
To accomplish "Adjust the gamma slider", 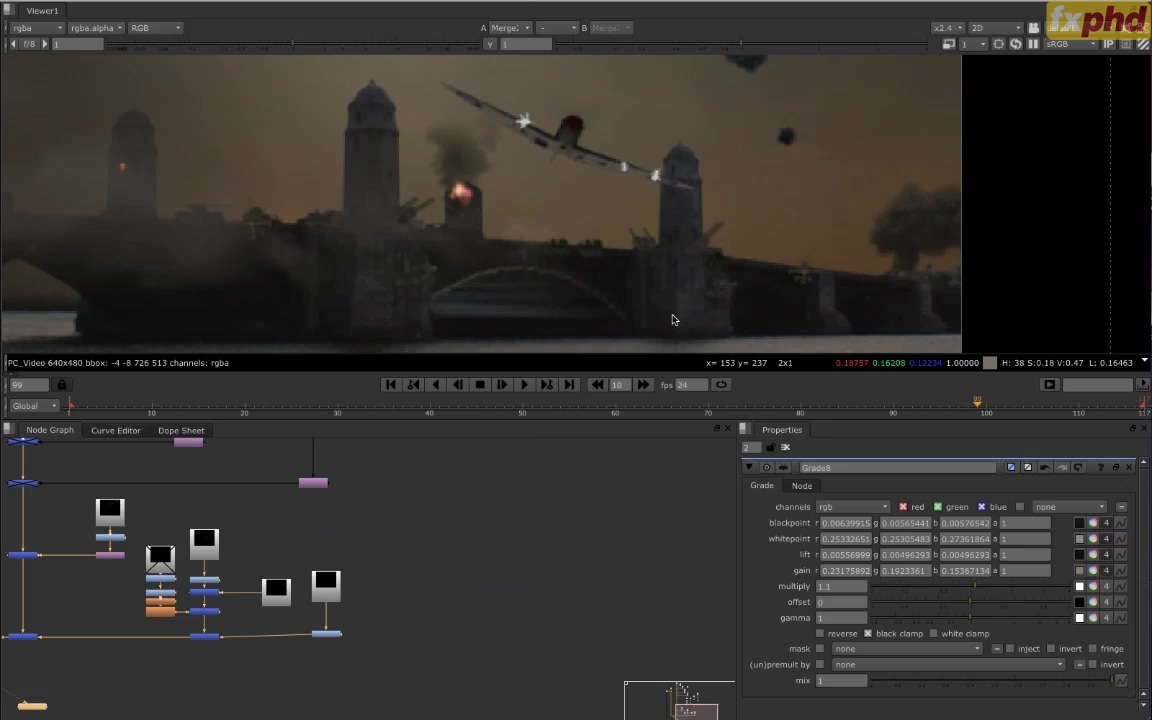I will click(970, 618).
